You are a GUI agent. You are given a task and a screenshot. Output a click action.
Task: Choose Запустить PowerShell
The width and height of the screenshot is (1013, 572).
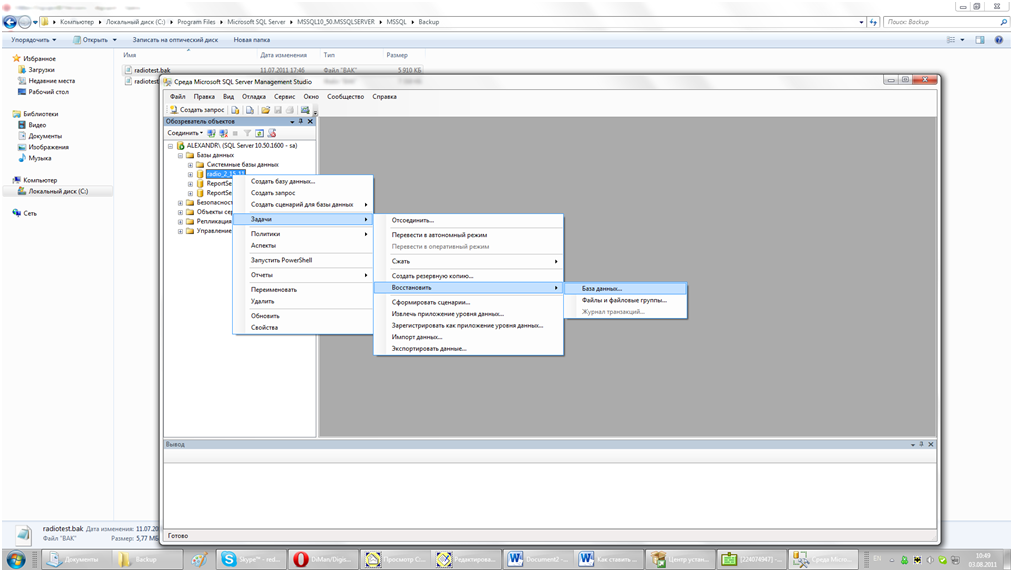[x=303, y=260]
